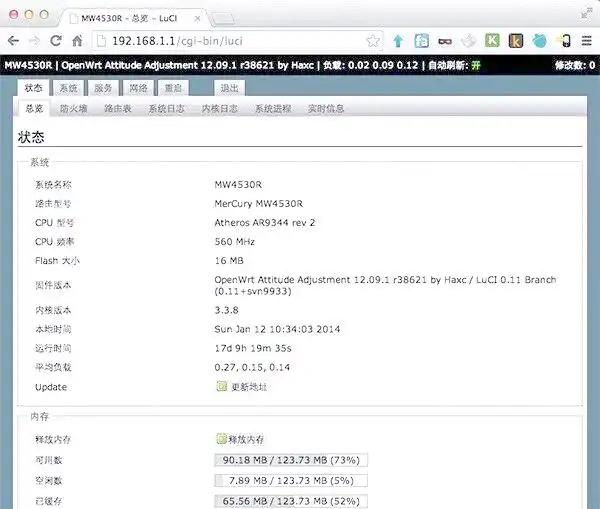Viewport: 600px width, 509px height.
Task: Click the grey cube extension icon
Action: point(468,41)
